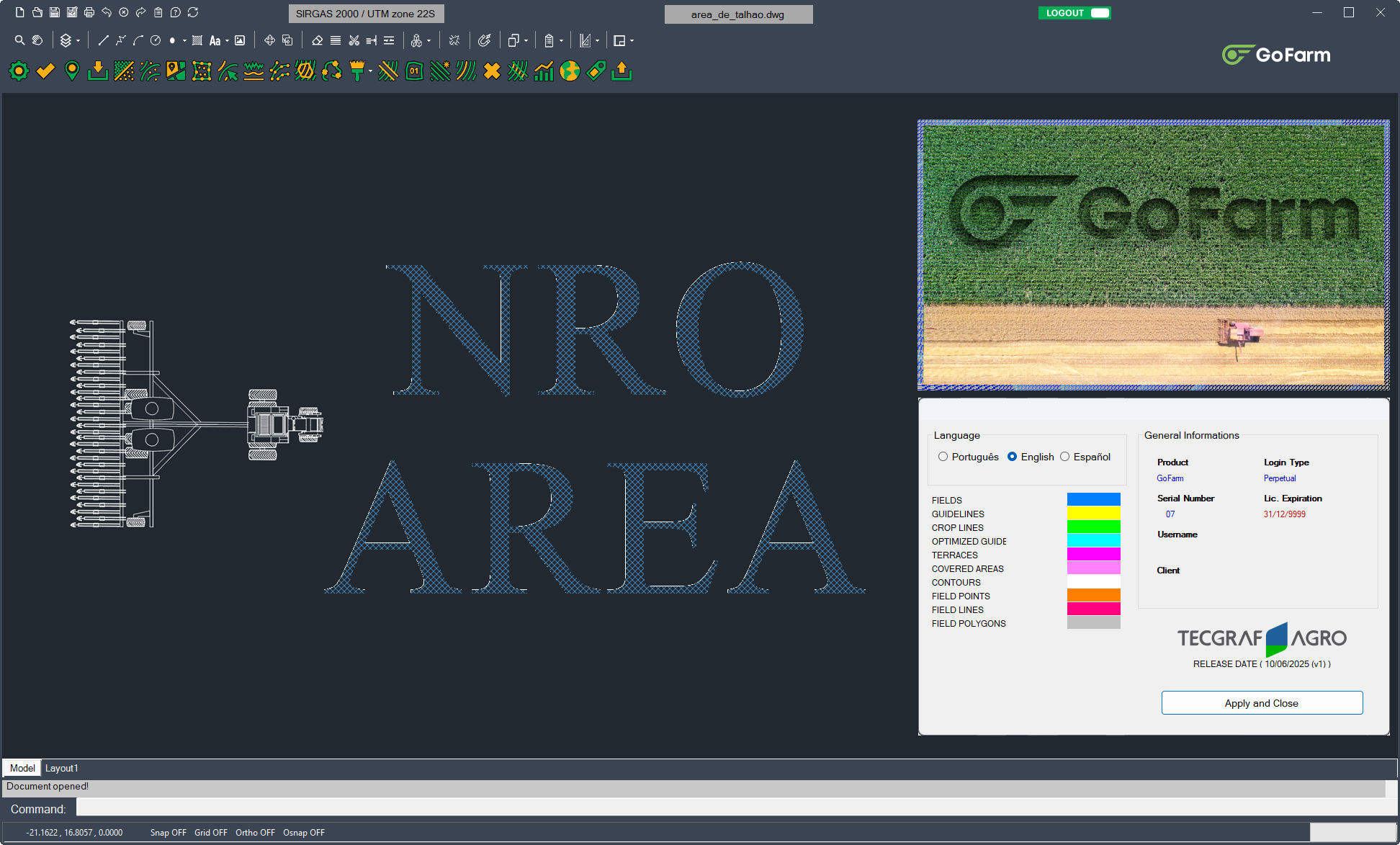Switch to the Layout1 tab
Image resolution: width=1400 pixels, height=845 pixels.
pos(61,768)
